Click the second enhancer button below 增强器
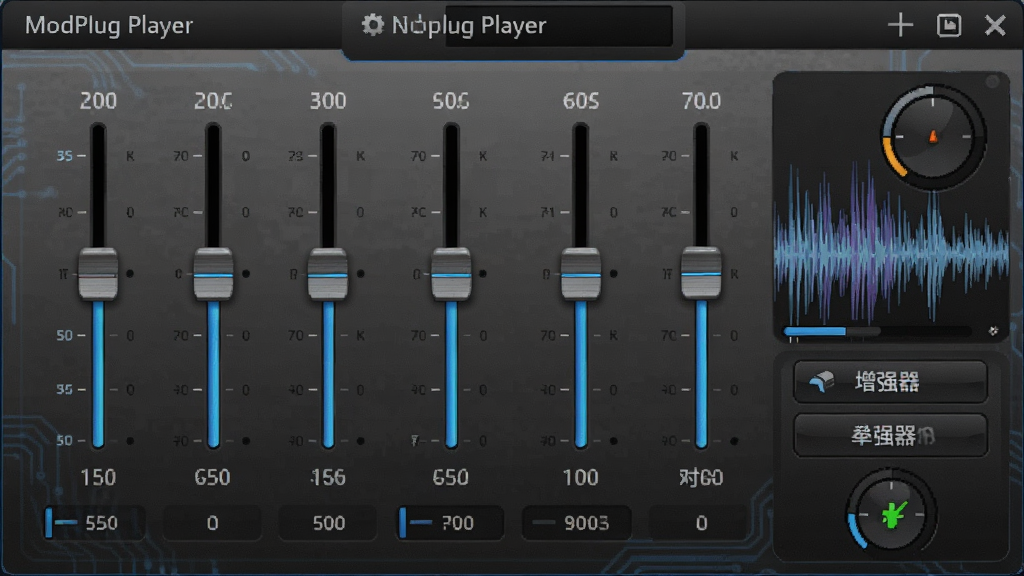1024x576 pixels. [x=889, y=435]
